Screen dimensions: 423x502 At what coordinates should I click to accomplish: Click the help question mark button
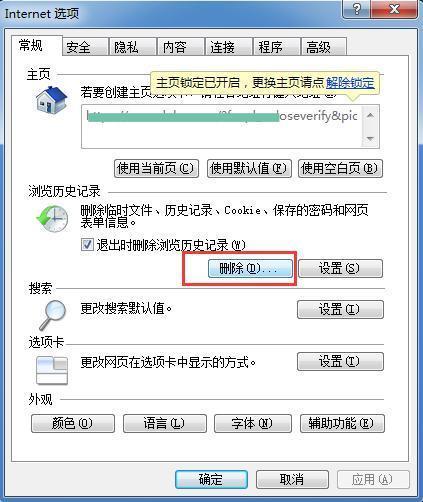[x=357, y=9]
